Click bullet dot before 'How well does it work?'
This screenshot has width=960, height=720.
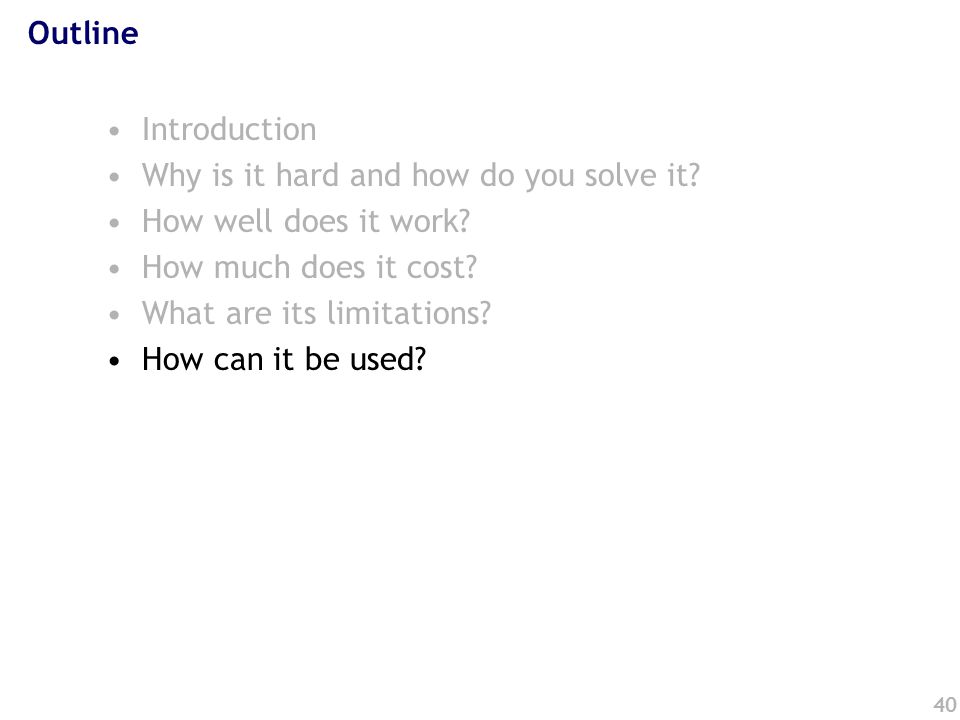(x=114, y=223)
